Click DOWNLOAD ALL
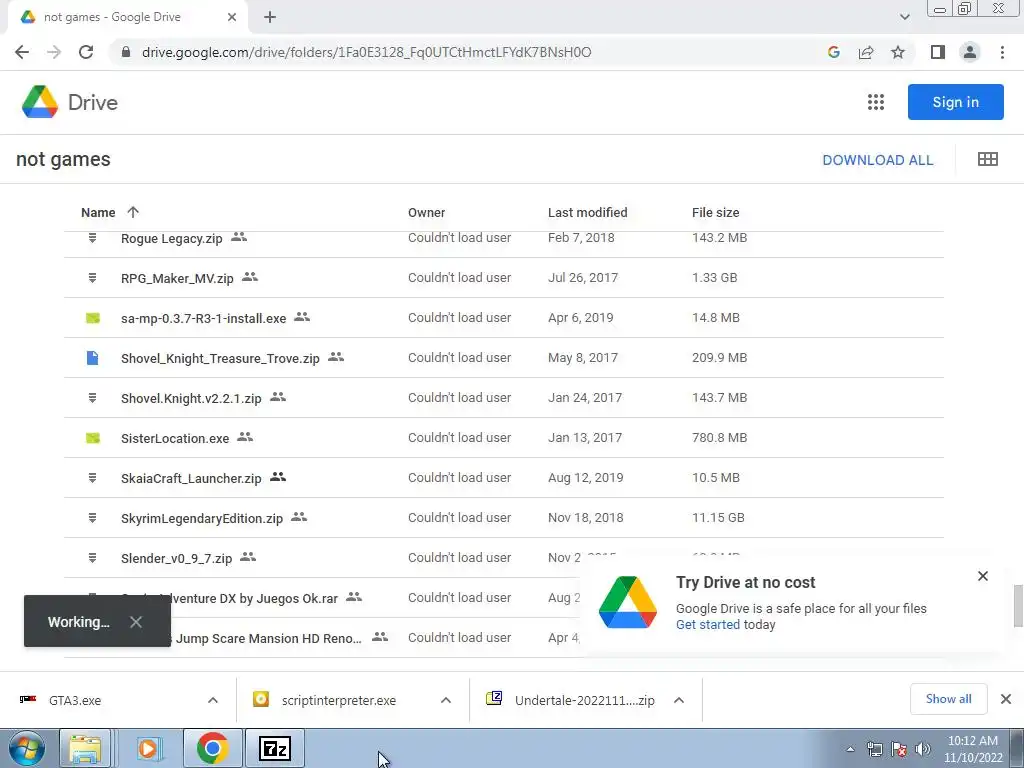 click(878, 160)
